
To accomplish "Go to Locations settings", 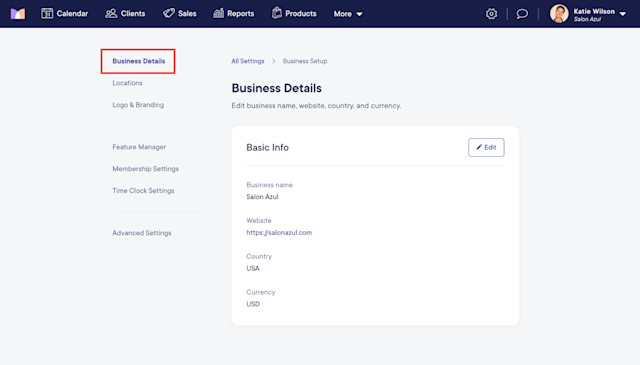I will pyautogui.click(x=127, y=83).
